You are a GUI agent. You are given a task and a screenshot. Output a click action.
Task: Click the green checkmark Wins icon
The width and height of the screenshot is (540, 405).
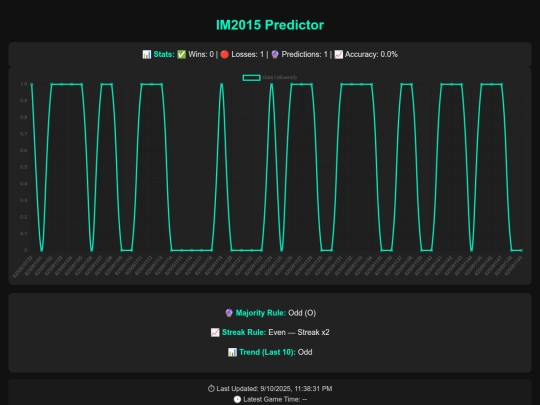[x=181, y=54]
